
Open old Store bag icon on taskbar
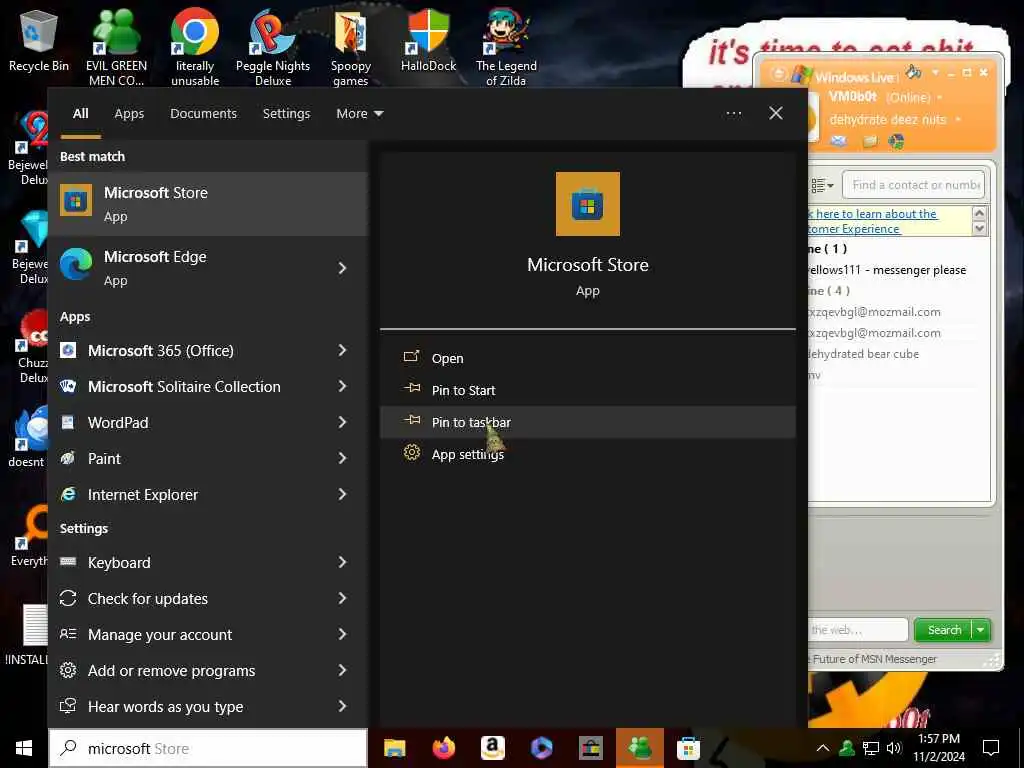(x=590, y=748)
